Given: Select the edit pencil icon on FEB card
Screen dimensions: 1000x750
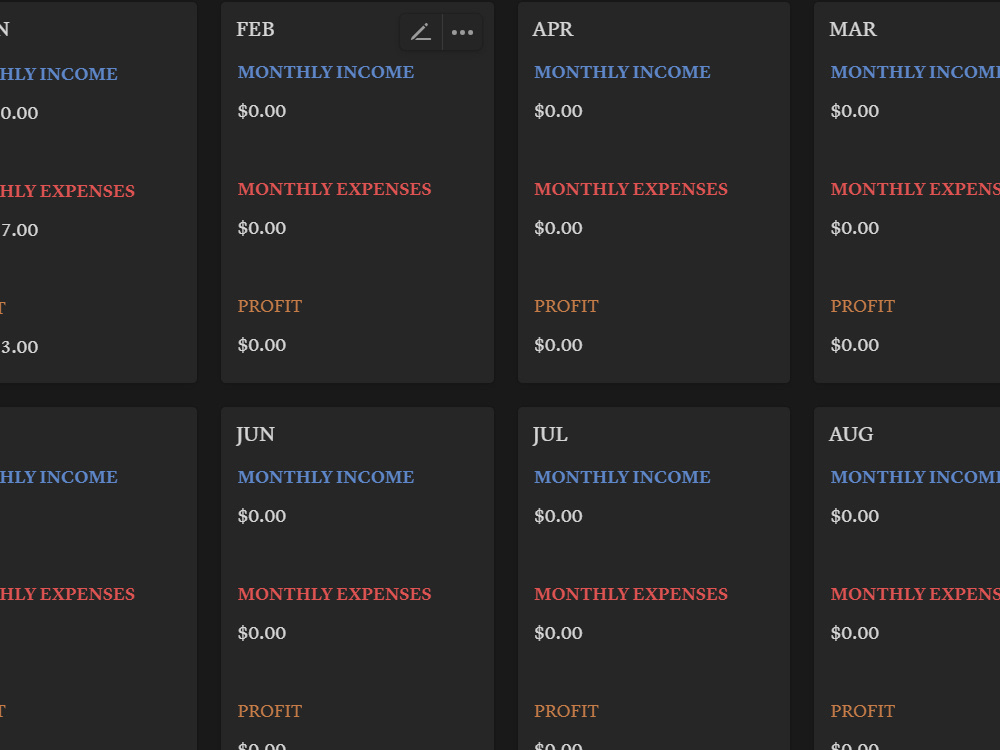Looking at the screenshot, I should (420, 31).
